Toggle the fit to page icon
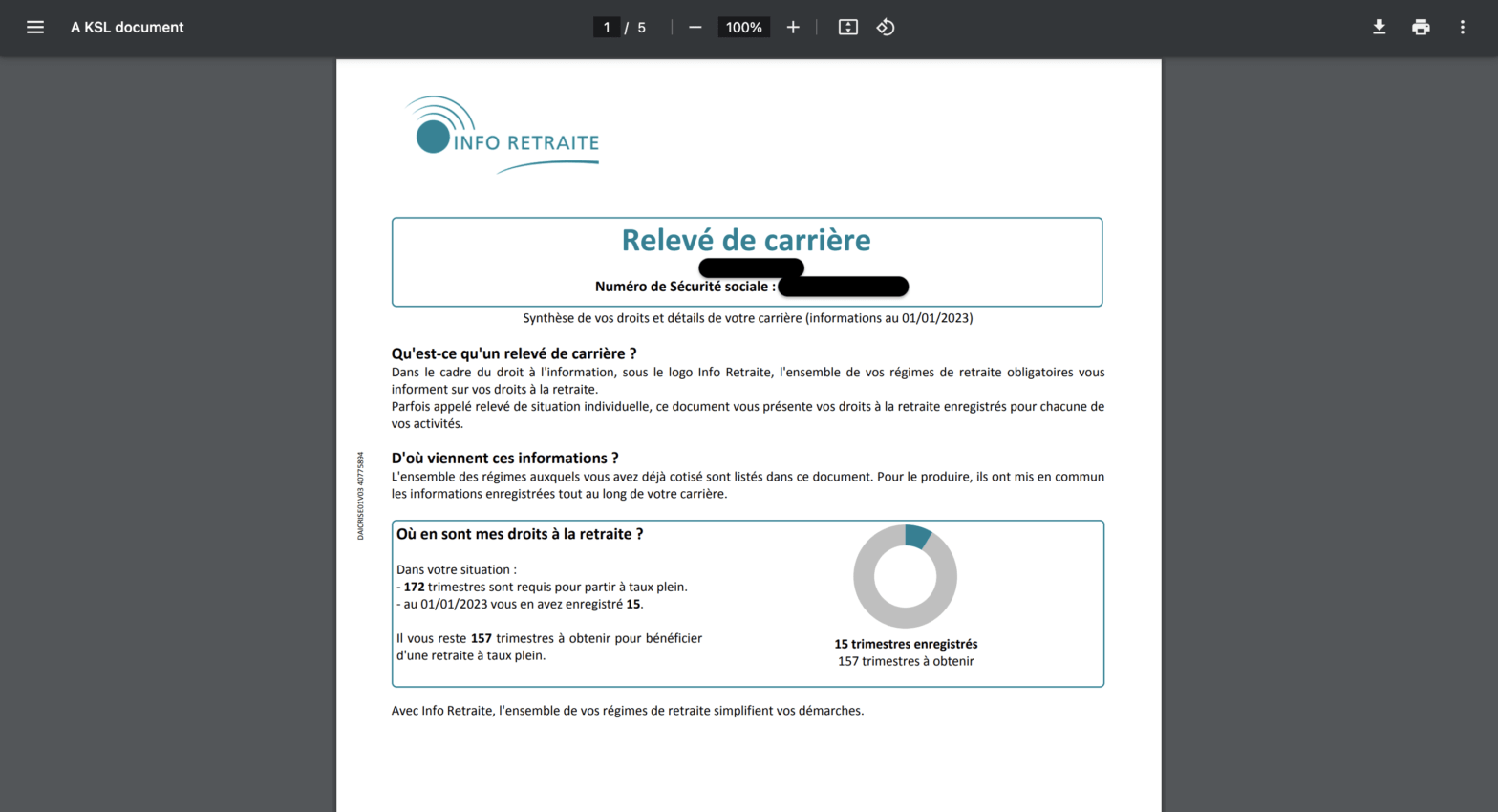The image size is (1498, 812). tap(848, 28)
